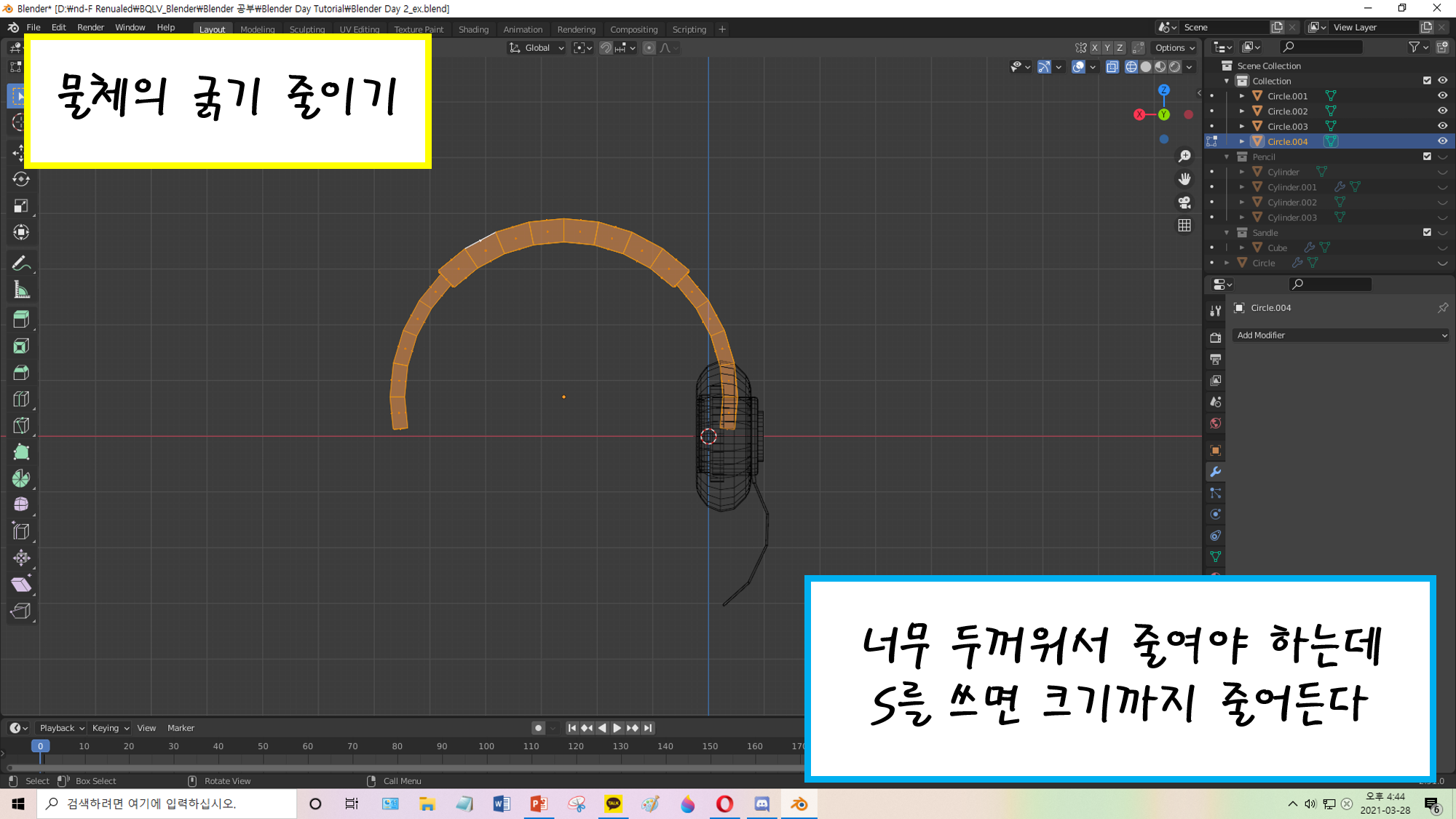Expand the Circle.002 tree item
This screenshot has width=1456, height=819.
click(x=1242, y=111)
